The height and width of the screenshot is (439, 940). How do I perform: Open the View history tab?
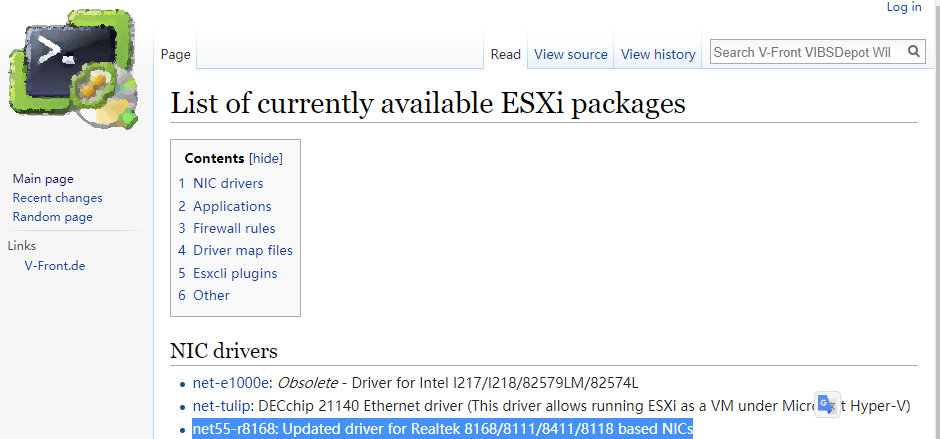[658, 54]
